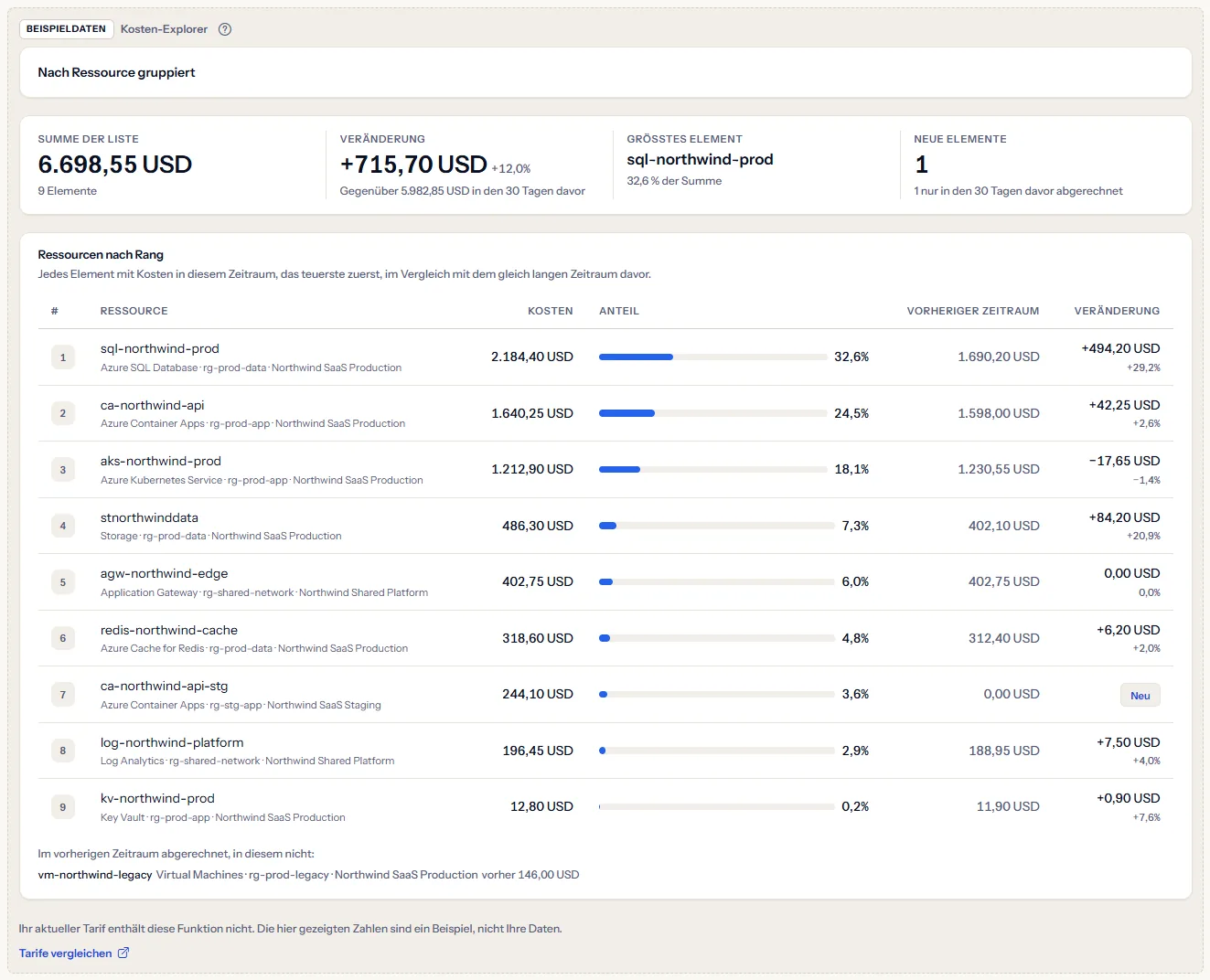Open the external-link icon next to Tarife vergleichen

click(x=123, y=953)
